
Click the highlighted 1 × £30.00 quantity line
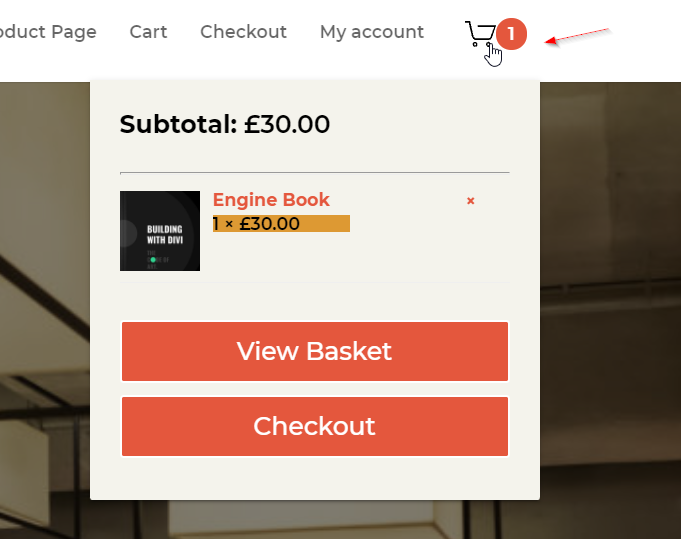[280, 224]
